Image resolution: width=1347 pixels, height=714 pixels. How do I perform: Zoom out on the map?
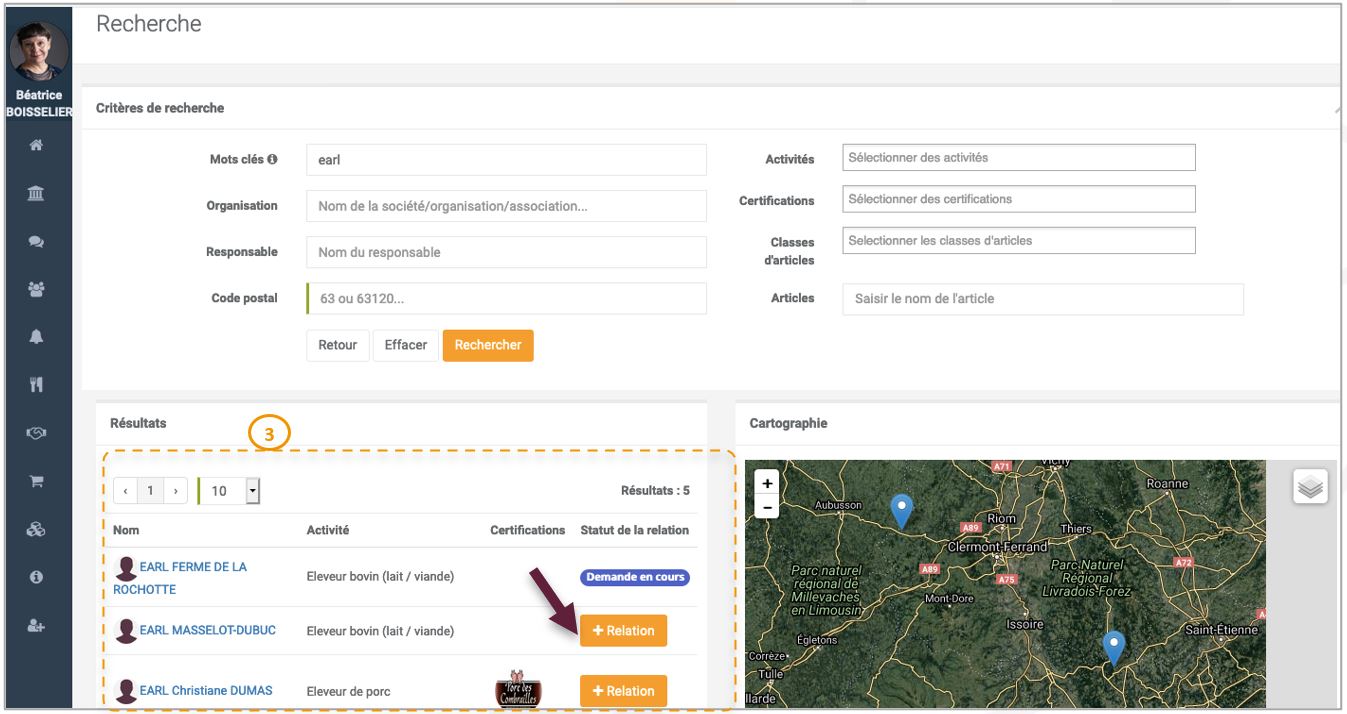(x=767, y=507)
